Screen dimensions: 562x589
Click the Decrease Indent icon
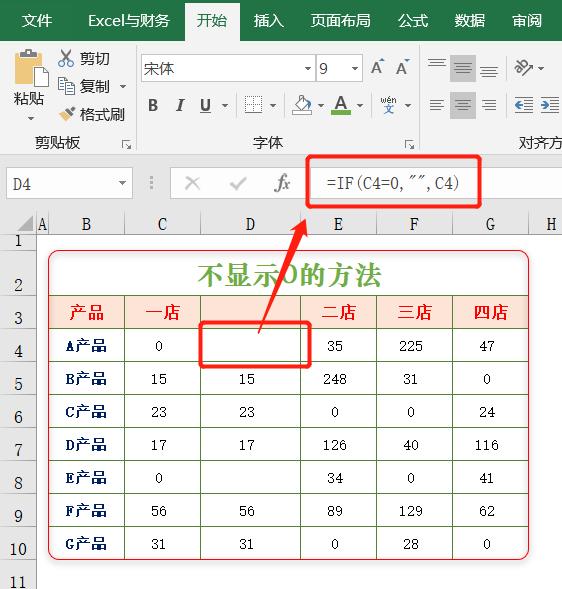(x=524, y=105)
